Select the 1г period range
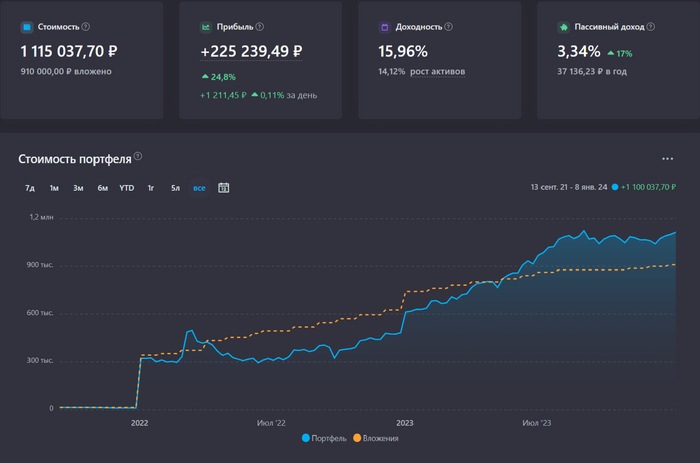The height and width of the screenshot is (463, 700). pyautogui.click(x=151, y=188)
